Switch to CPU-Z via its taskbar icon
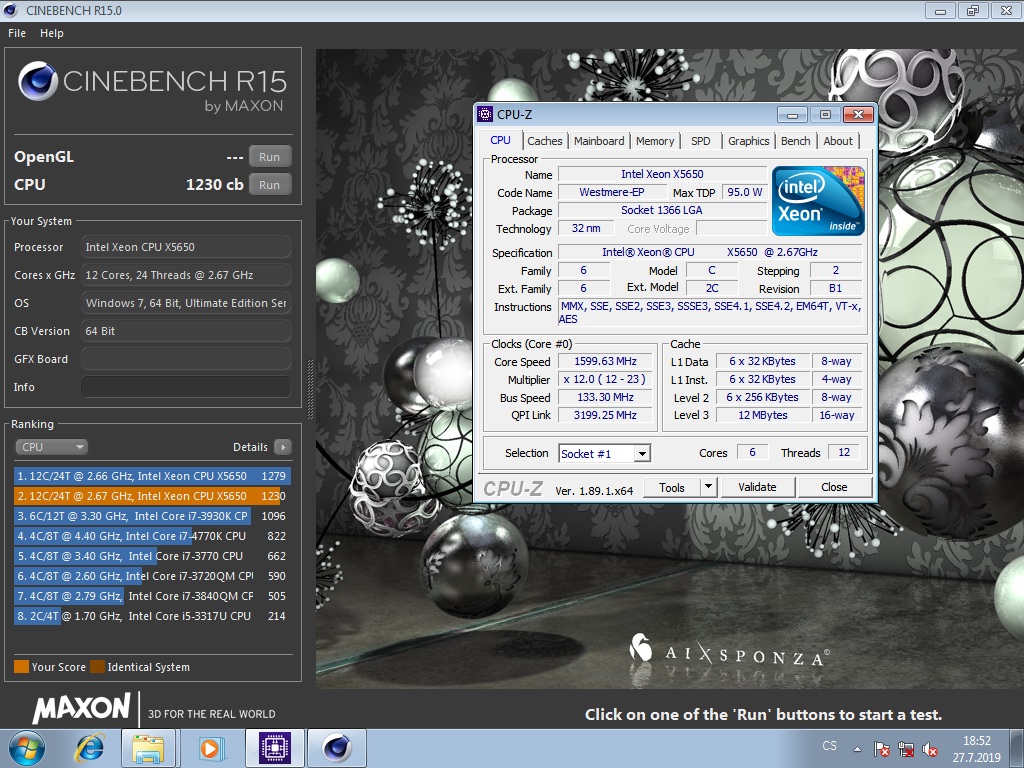Image resolution: width=1024 pixels, height=768 pixels. tap(274, 747)
